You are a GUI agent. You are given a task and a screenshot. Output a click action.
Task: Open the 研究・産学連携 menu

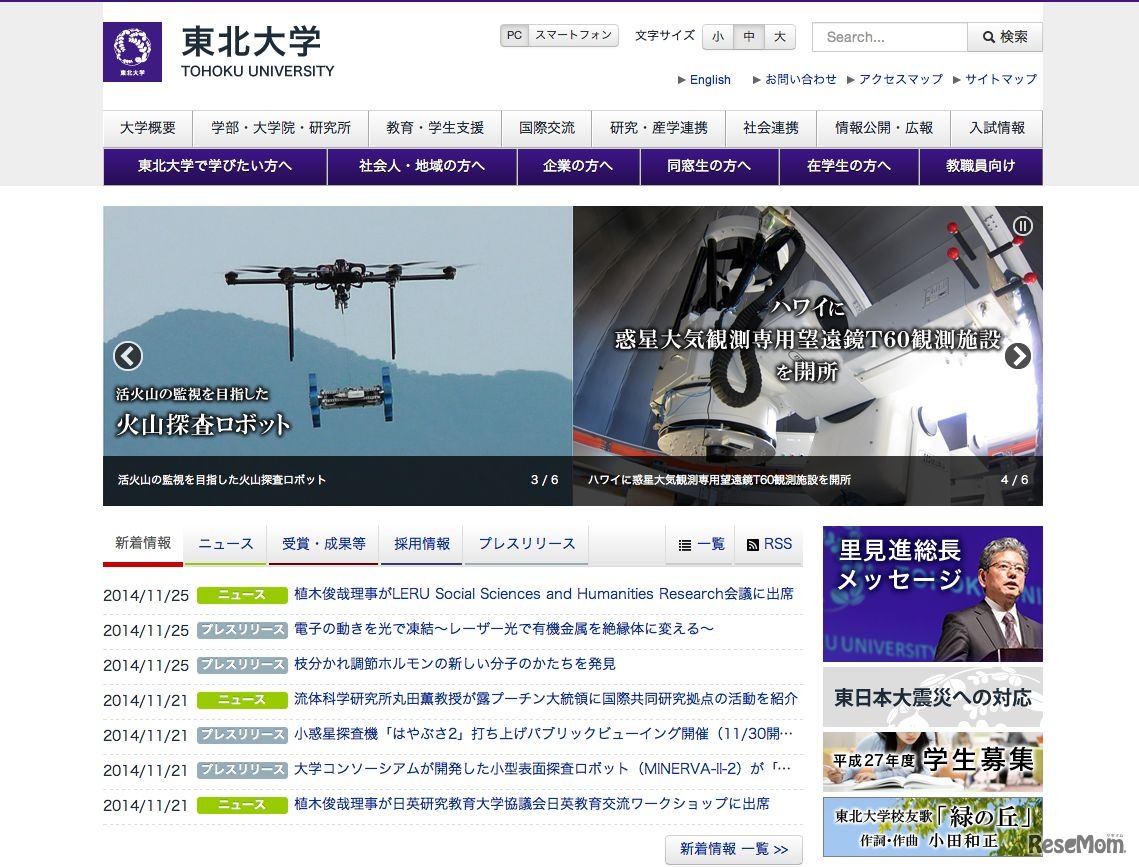pos(658,128)
